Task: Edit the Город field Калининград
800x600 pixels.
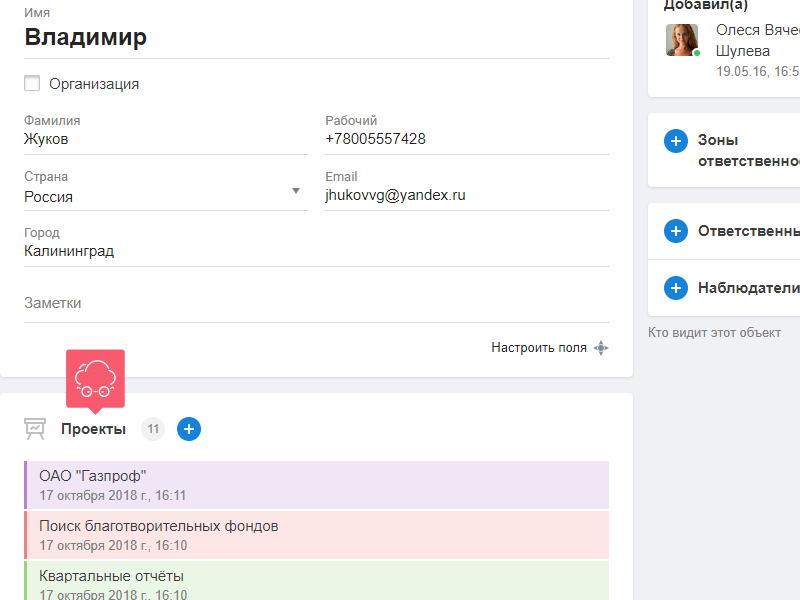Action: pos(316,251)
